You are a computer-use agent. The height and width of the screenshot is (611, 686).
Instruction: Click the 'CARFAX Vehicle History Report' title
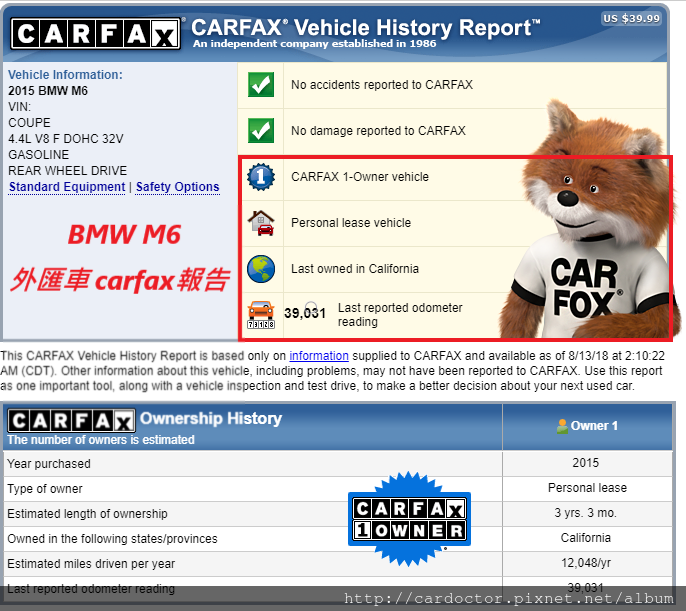point(366,28)
